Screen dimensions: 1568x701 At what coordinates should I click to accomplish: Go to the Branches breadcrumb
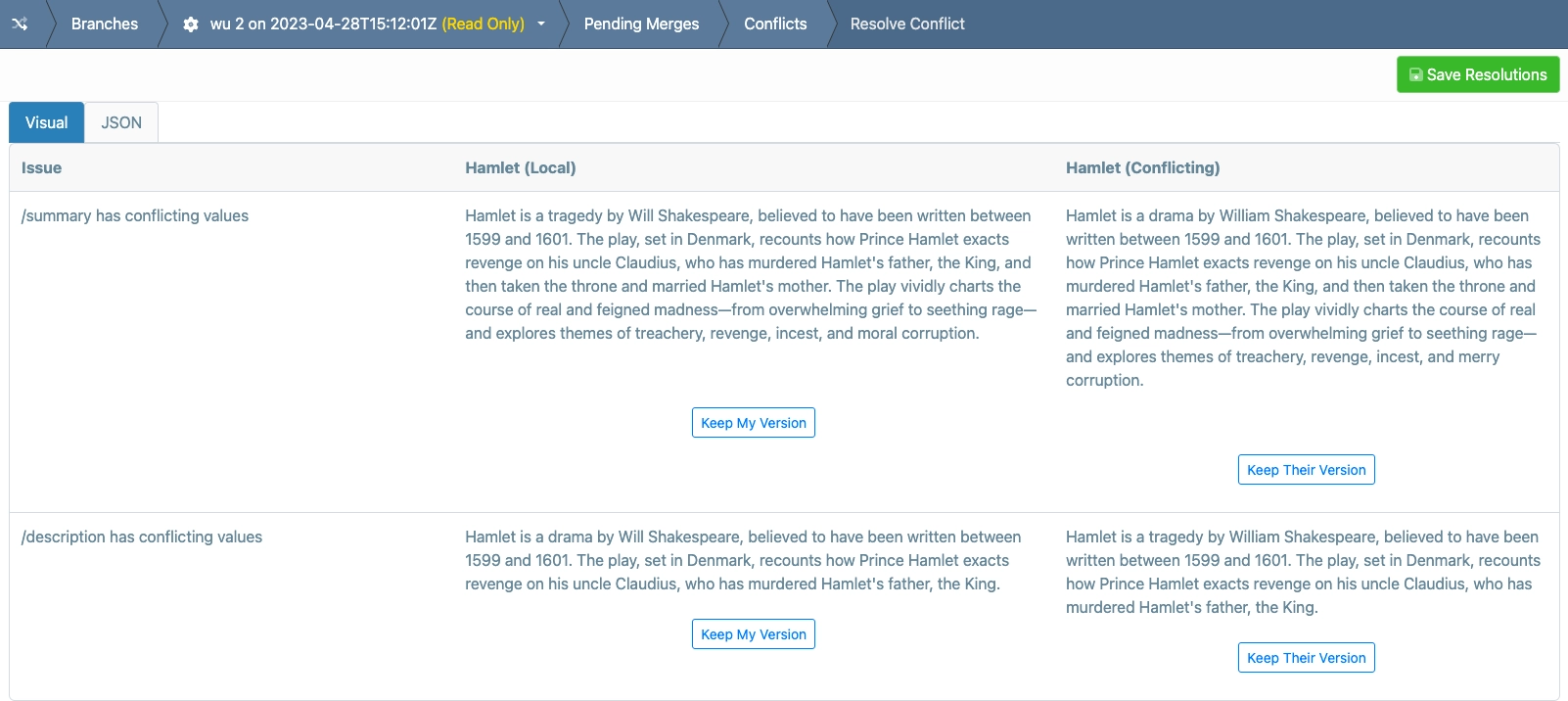(104, 23)
